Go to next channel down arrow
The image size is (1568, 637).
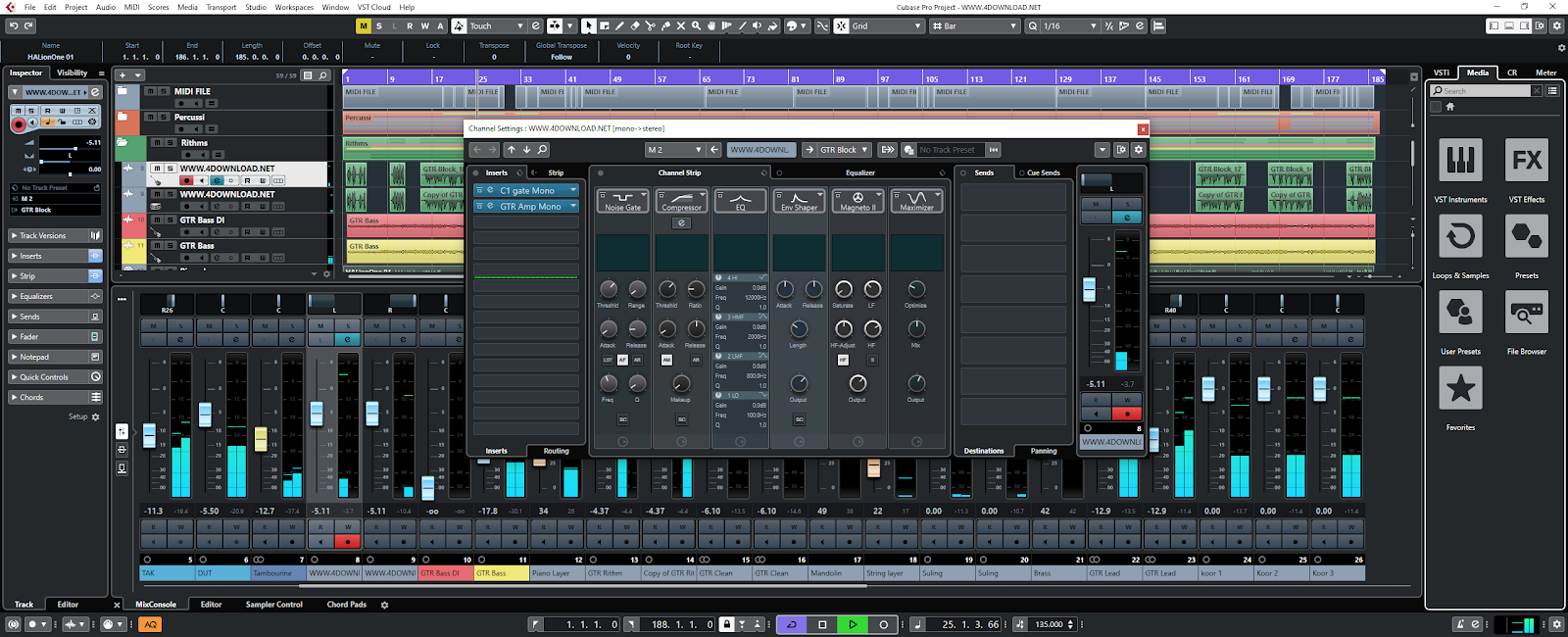526,150
